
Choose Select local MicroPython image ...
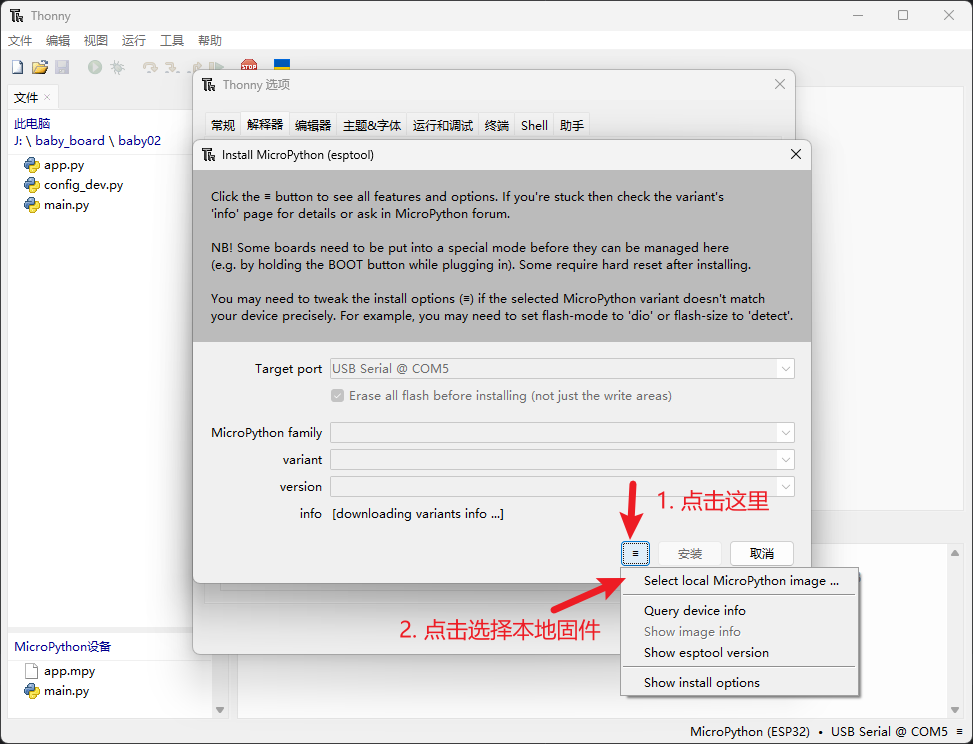pos(740,581)
